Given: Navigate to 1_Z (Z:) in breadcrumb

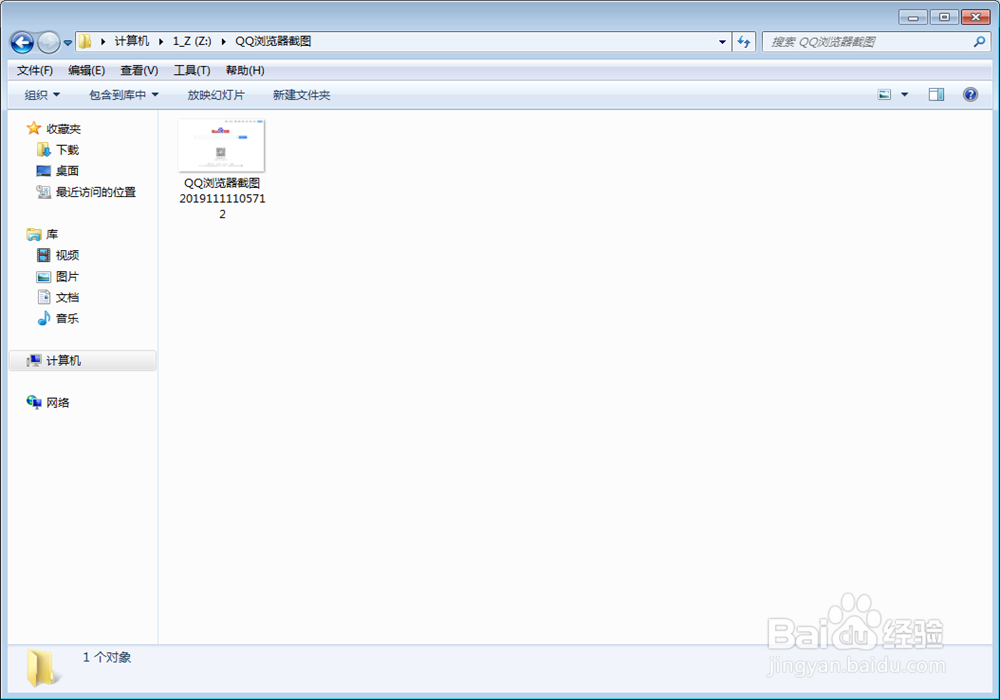Looking at the screenshot, I should coord(192,41).
